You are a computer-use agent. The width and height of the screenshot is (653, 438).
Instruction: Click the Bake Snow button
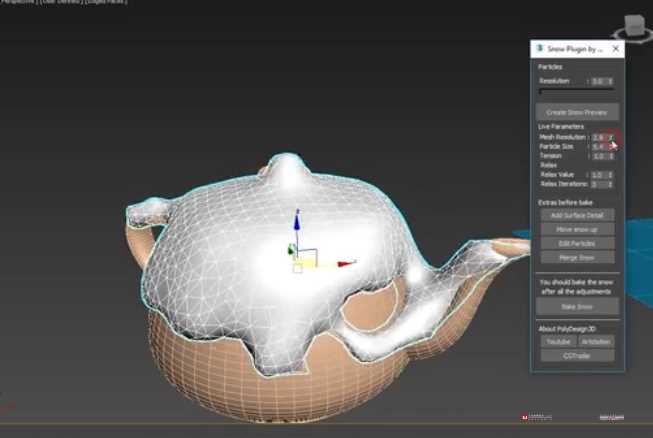577,306
